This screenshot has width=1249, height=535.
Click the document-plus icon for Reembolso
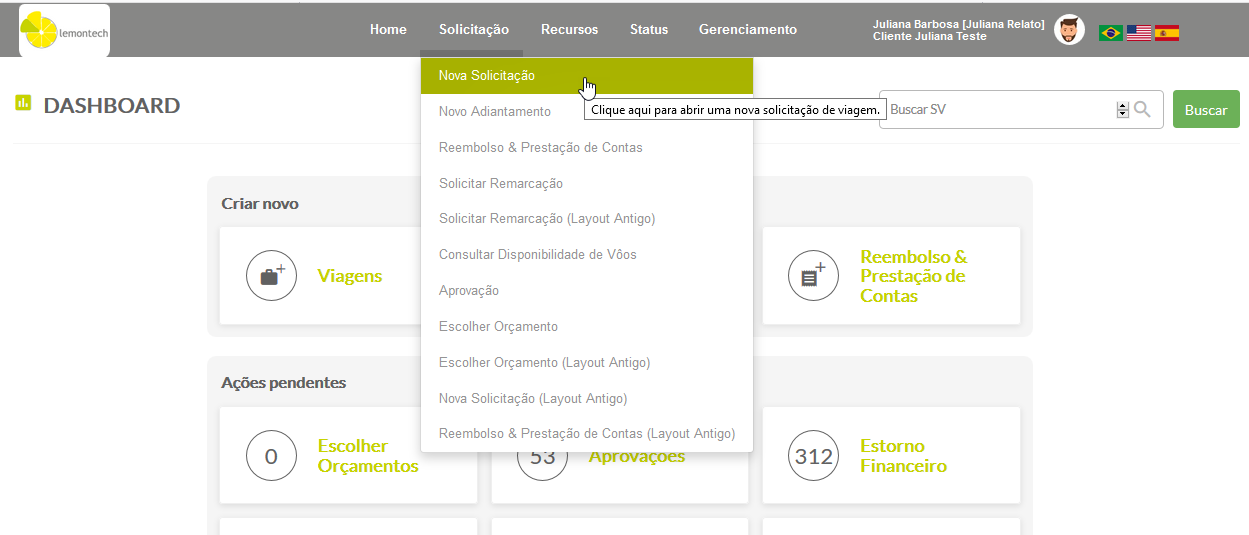point(814,275)
